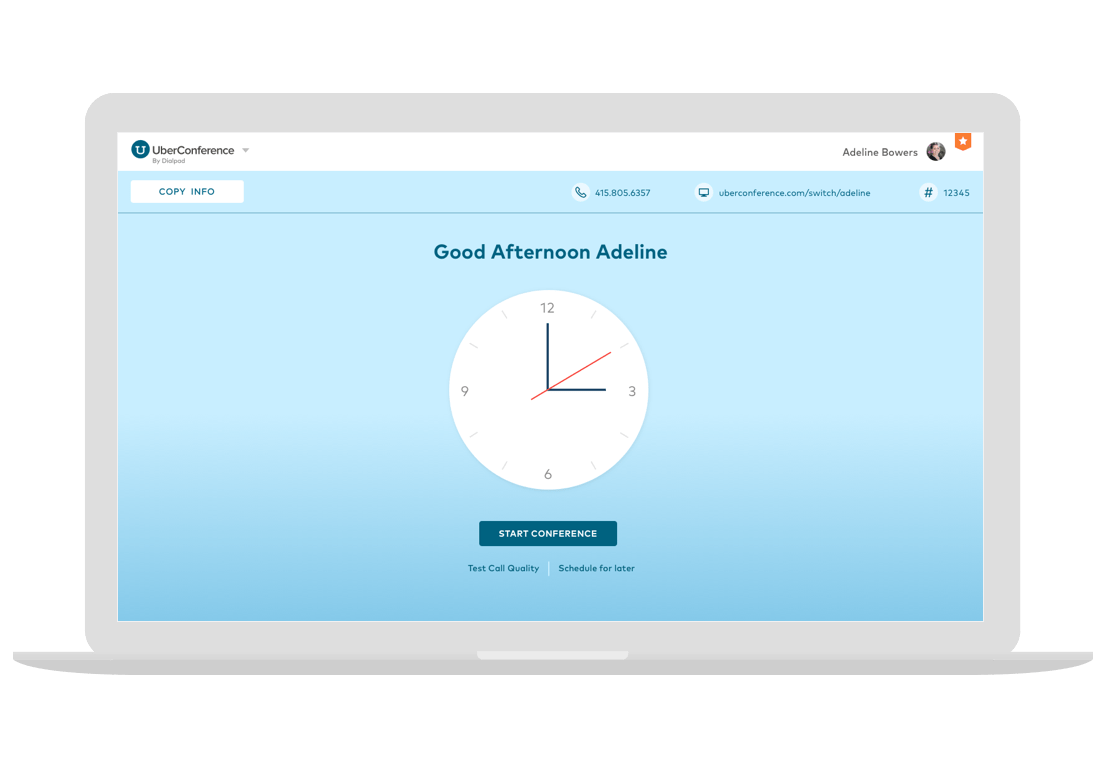This screenshot has width=1106, height=768.
Task: Open the menu under Adeline Bowers name
Action: pos(880,151)
